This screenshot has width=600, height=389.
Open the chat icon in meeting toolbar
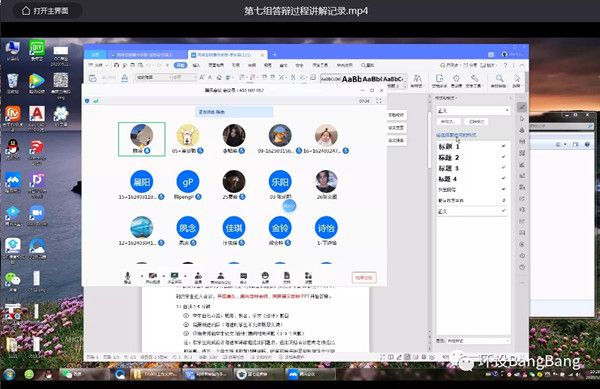243,278
